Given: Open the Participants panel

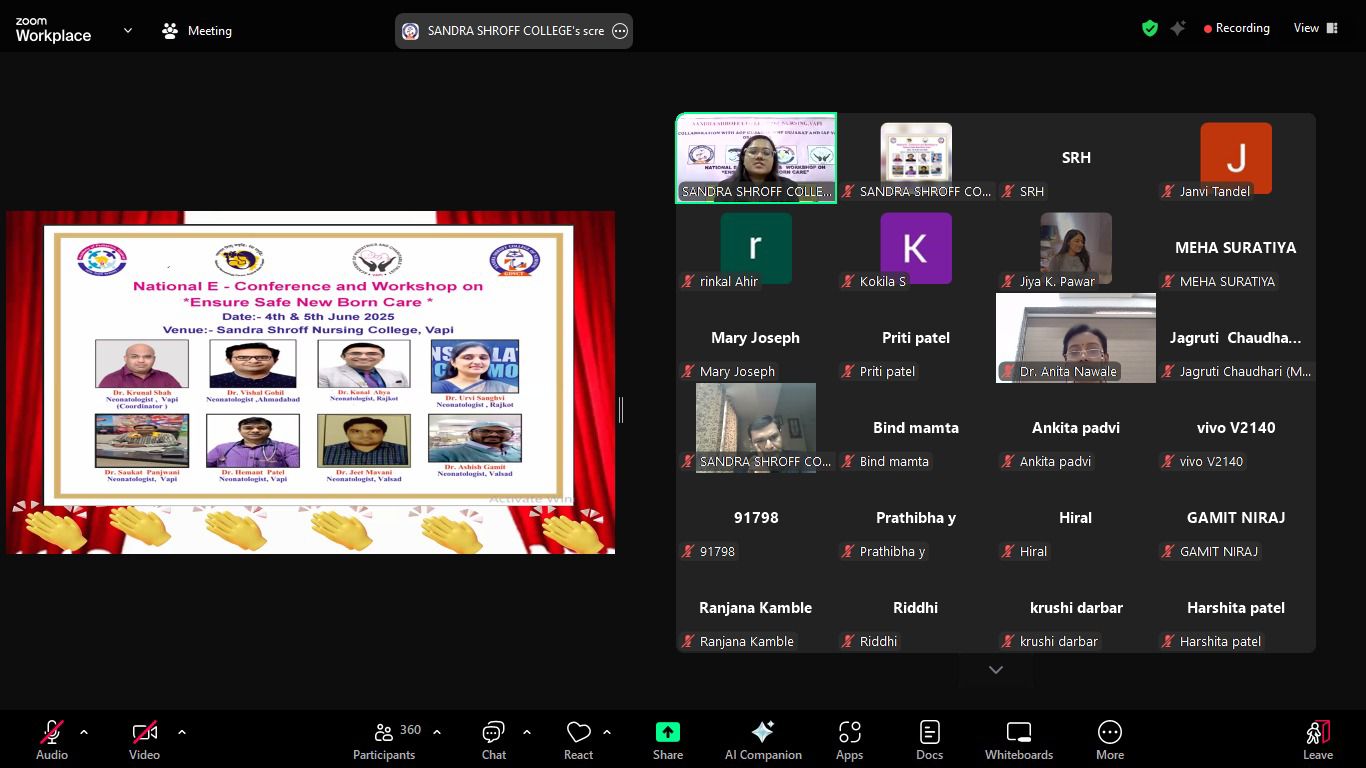Looking at the screenshot, I should pos(384,741).
